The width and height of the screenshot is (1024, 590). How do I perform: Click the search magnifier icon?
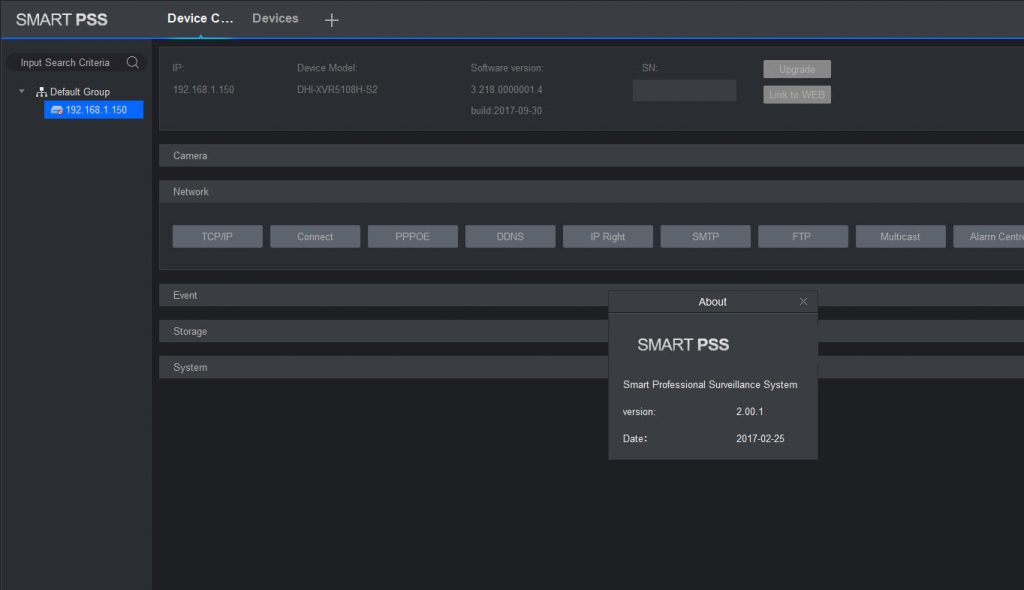coord(133,62)
